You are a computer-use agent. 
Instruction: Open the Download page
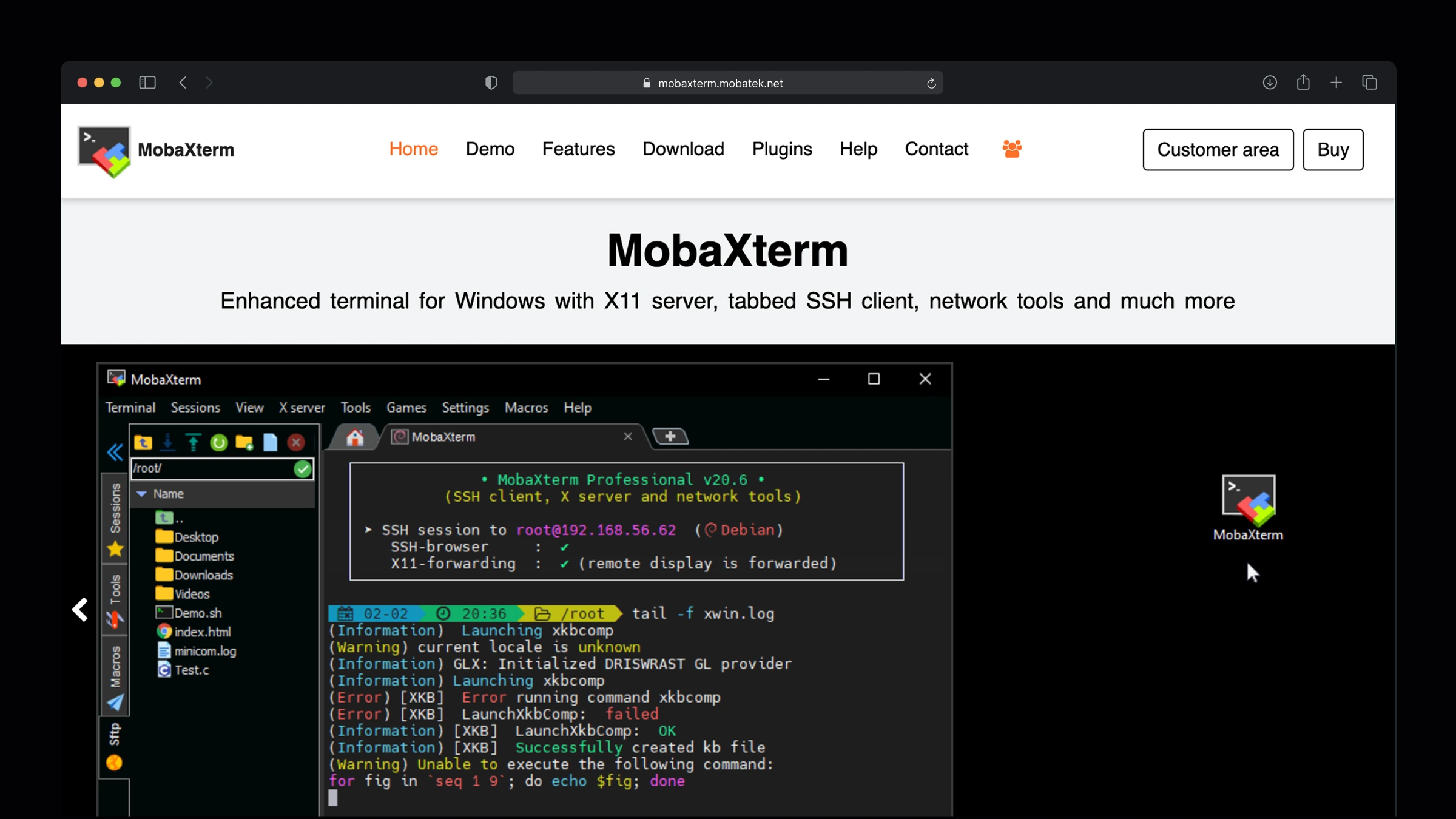(684, 149)
